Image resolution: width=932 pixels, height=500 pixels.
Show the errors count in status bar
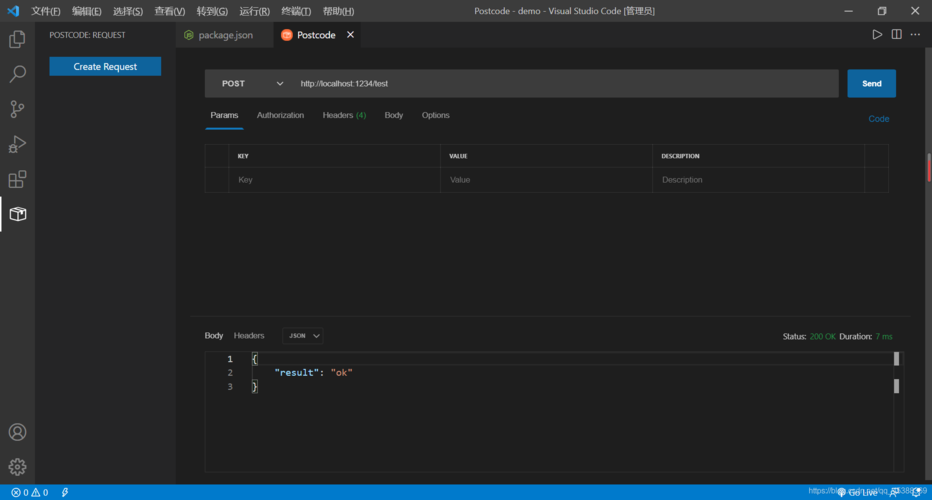point(20,492)
